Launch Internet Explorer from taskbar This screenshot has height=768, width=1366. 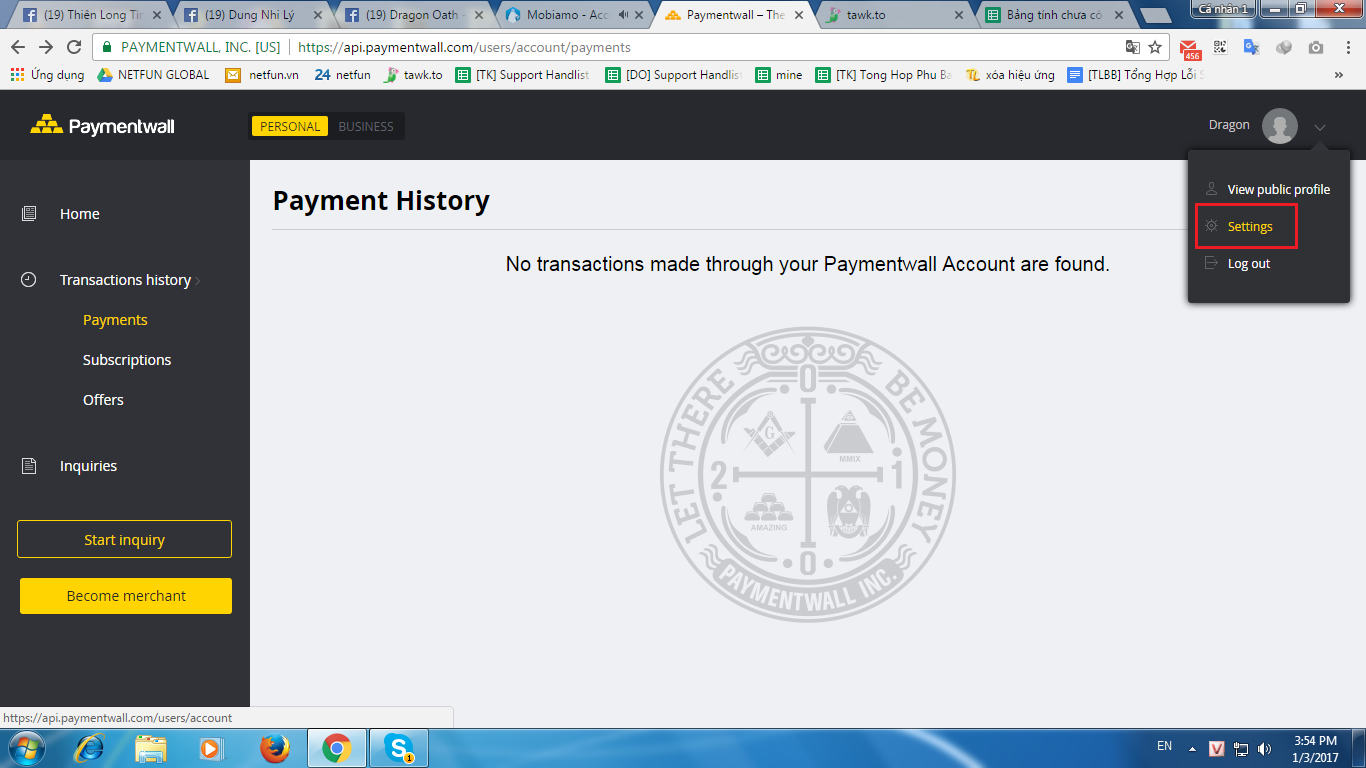pyautogui.click(x=91, y=748)
